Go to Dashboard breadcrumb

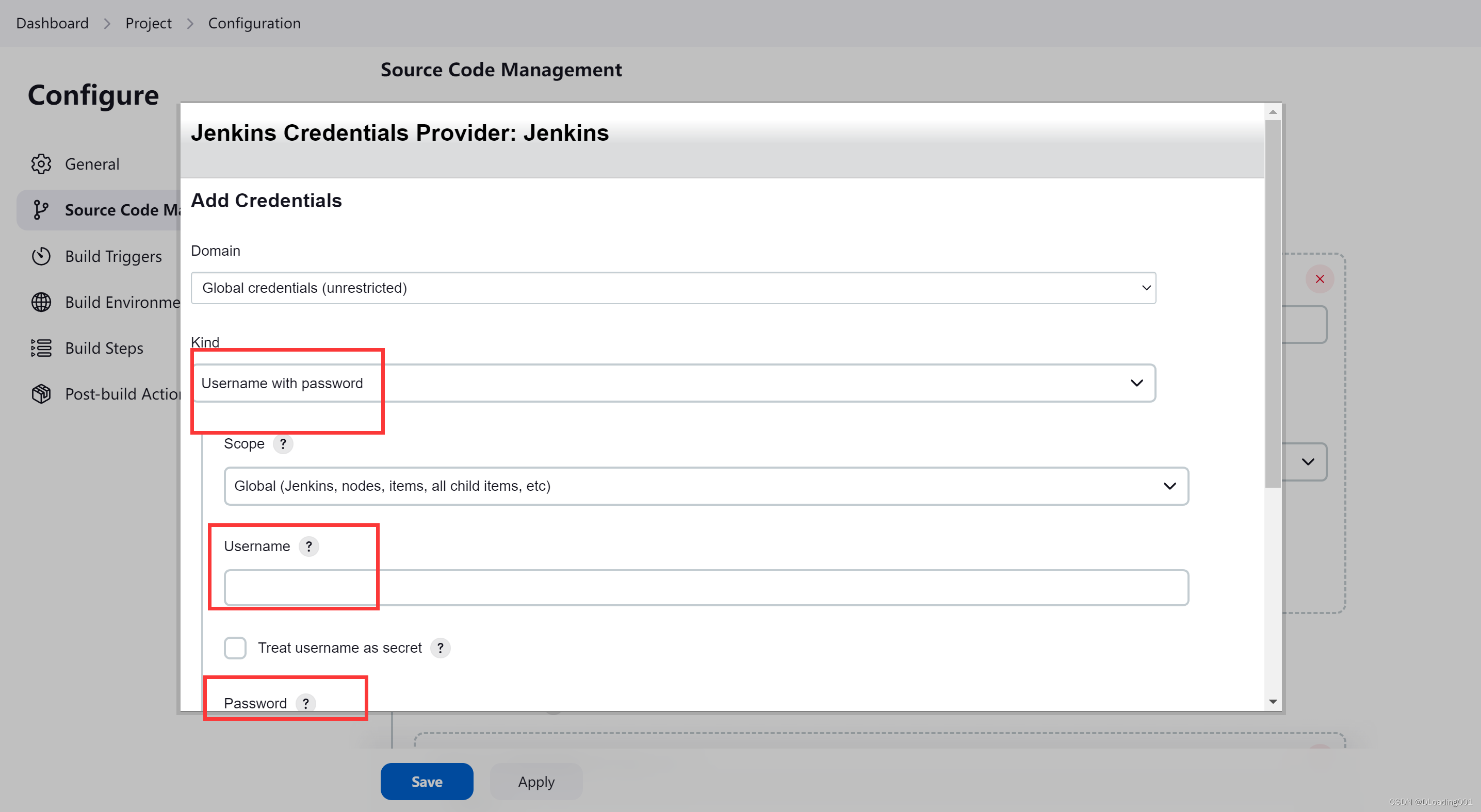point(52,23)
